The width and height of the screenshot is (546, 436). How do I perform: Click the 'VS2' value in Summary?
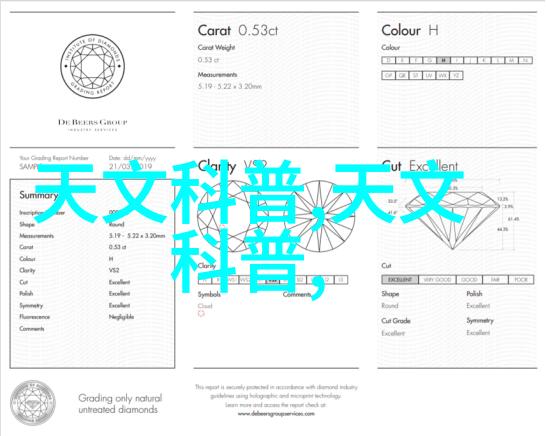(114, 270)
